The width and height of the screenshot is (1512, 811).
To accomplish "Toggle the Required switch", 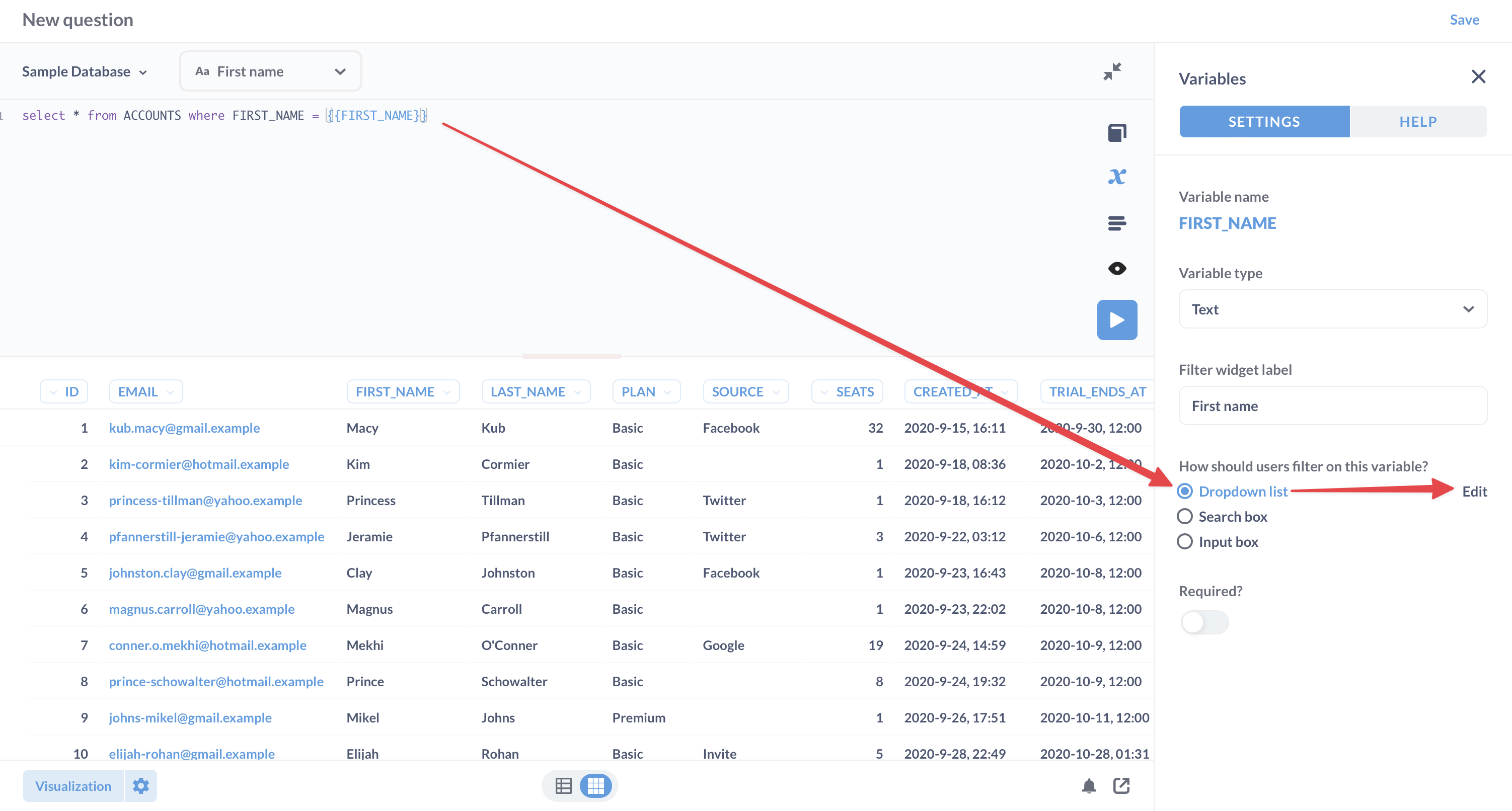I will (x=1204, y=622).
